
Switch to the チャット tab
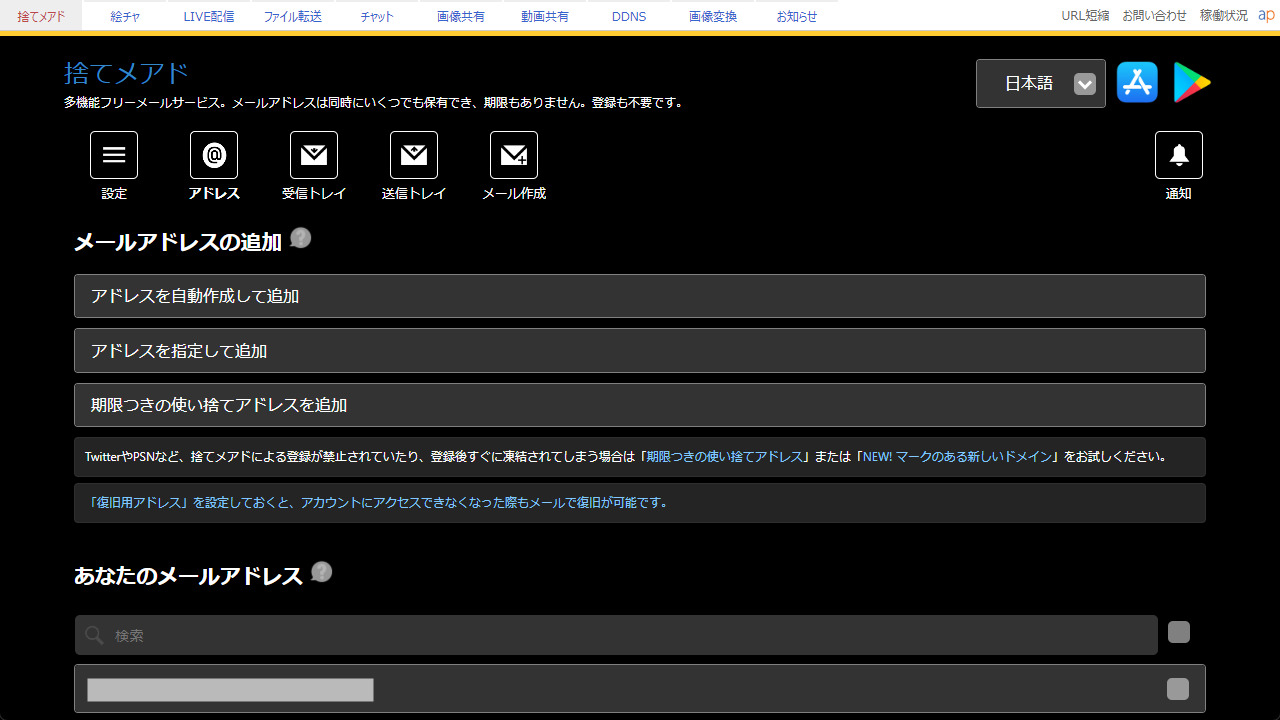coord(377,16)
